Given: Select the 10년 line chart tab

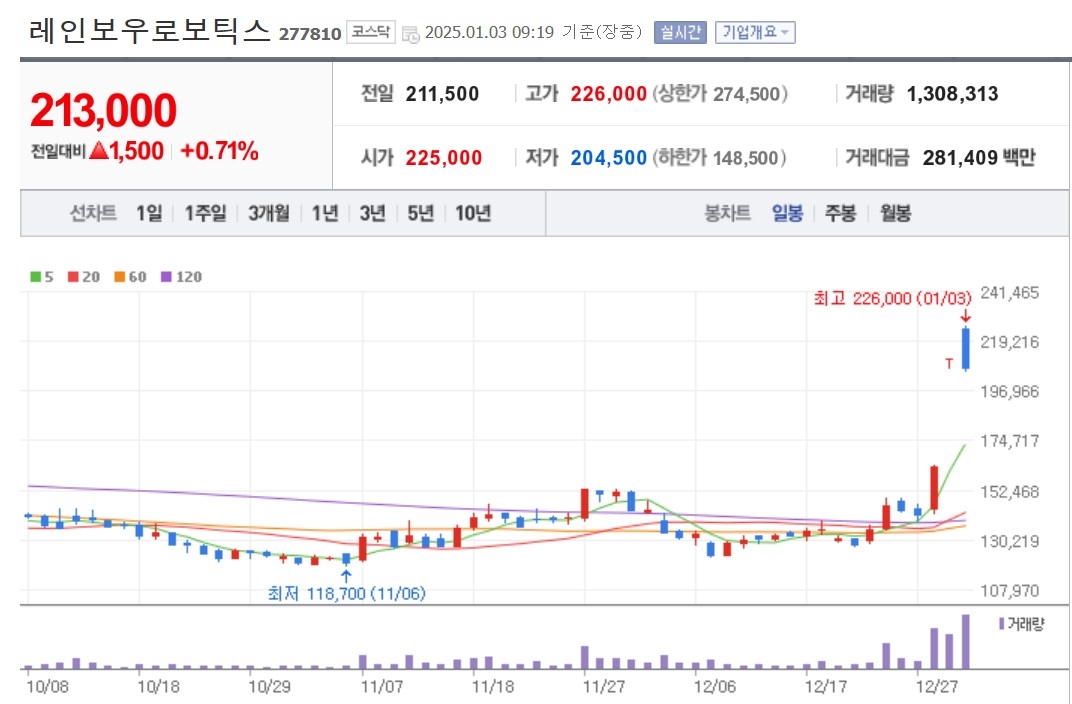Looking at the screenshot, I should (473, 213).
